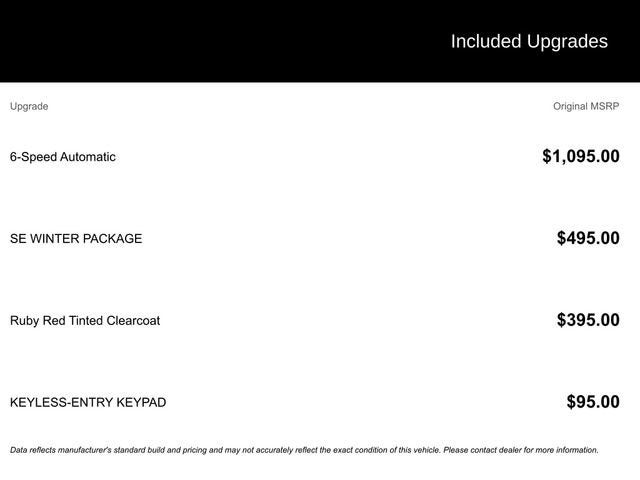Screen dimensions: 640x480
Task: Select the $495.00 price
Action: pos(588,238)
